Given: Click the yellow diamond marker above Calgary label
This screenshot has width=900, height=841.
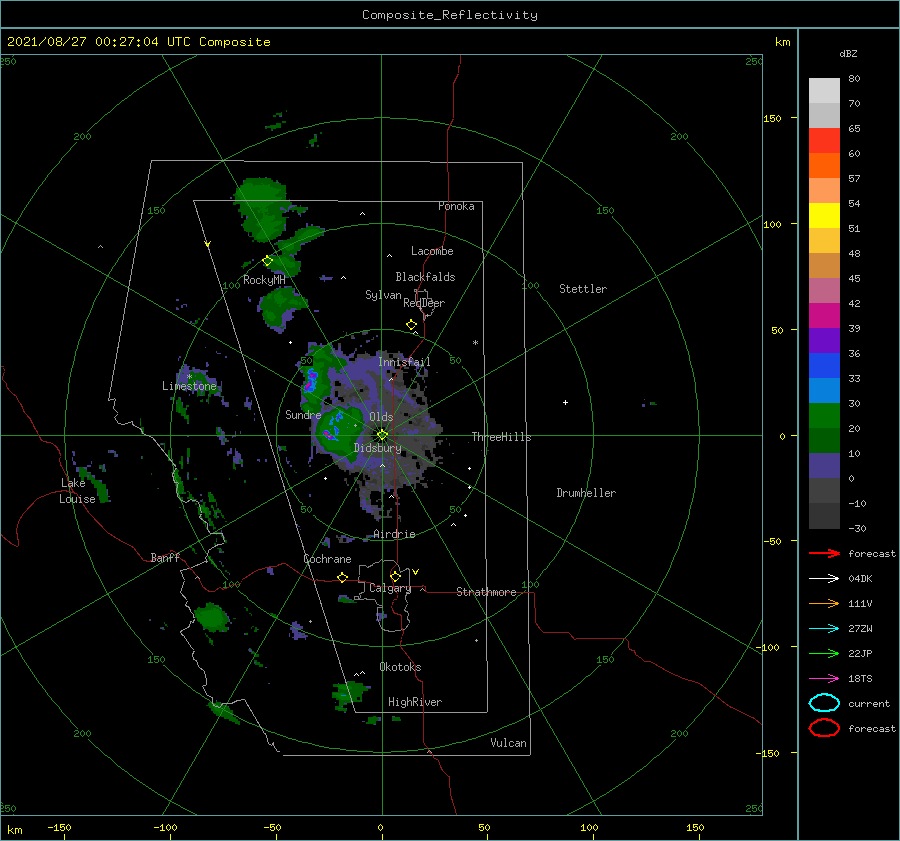Looking at the screenshot, I should [x=395, y=576].
